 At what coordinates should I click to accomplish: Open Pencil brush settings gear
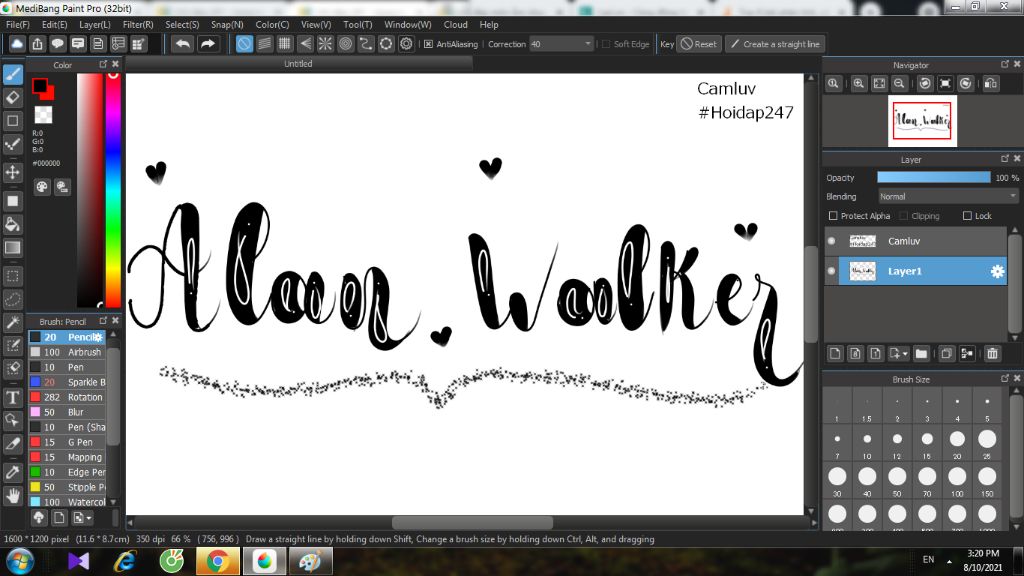tap(98, 337)
